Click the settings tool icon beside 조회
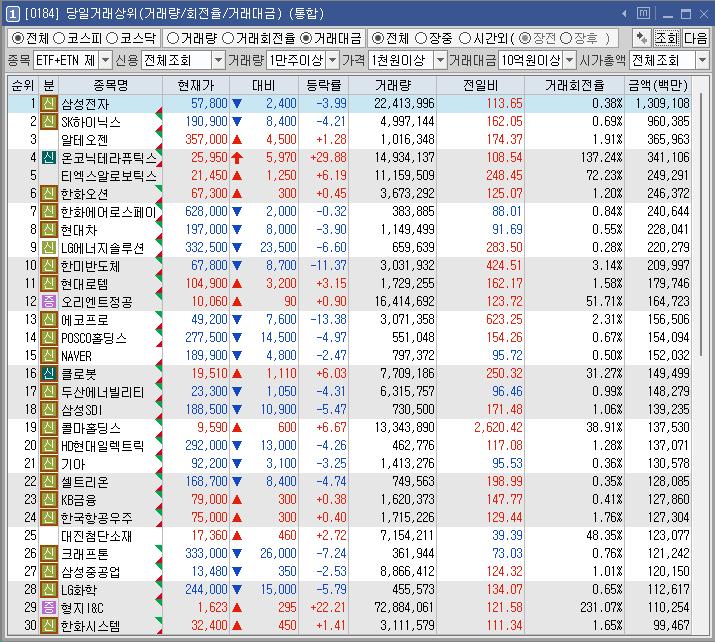The width and height of the screenshot is (715, 642). tap(642, 38)
